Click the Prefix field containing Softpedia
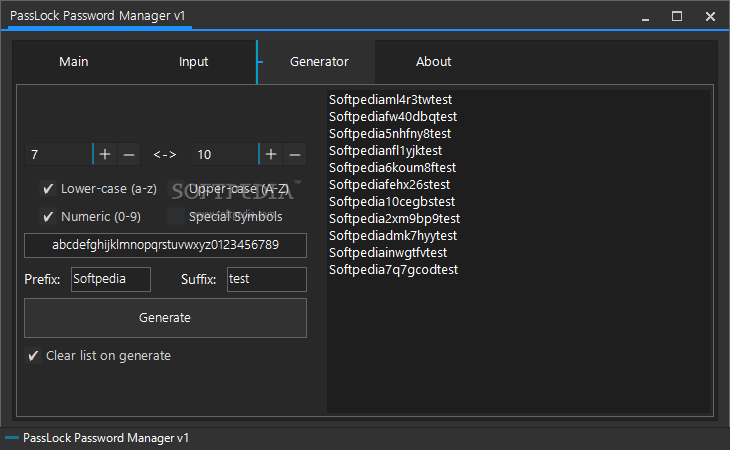This screenshot has width=730, height=450. [111, 279]
